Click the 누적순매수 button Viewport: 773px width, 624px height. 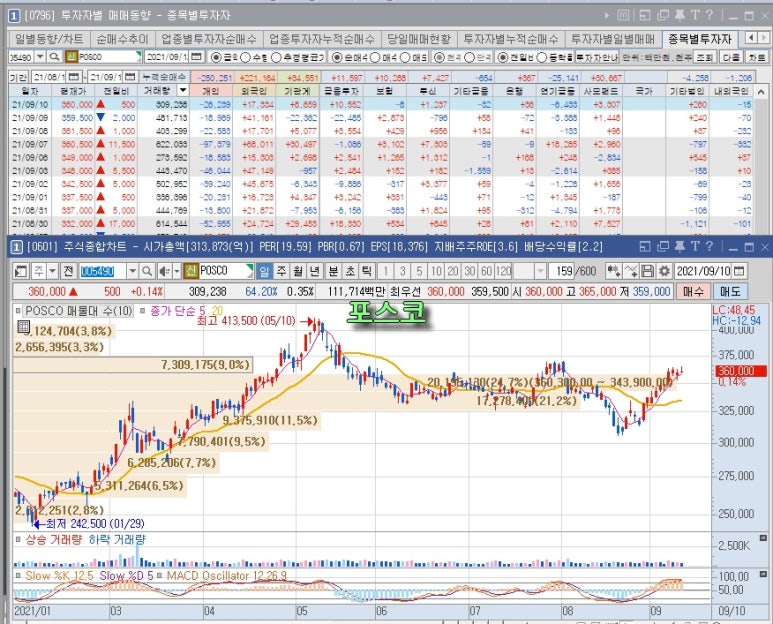(x=164, y=77)
